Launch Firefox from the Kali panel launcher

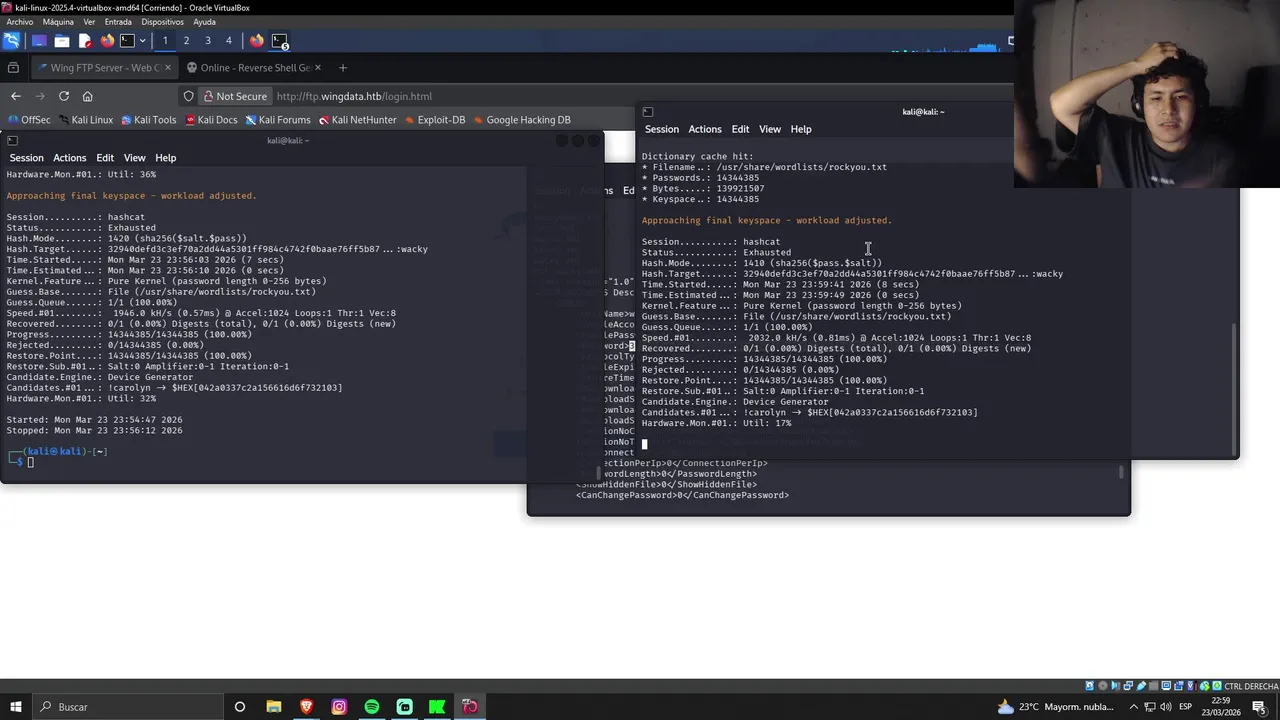pyautogui.click(x=107, y=41)
